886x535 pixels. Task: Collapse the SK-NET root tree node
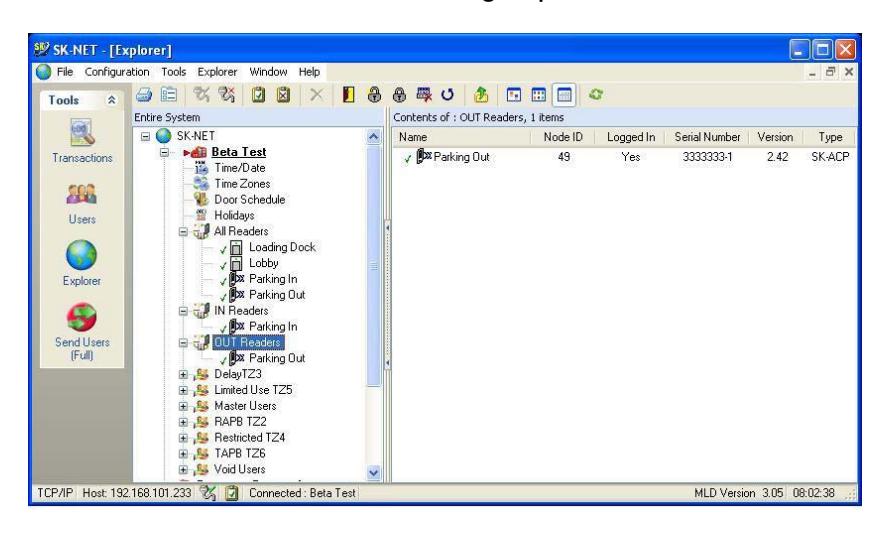[x=146, y=136]
